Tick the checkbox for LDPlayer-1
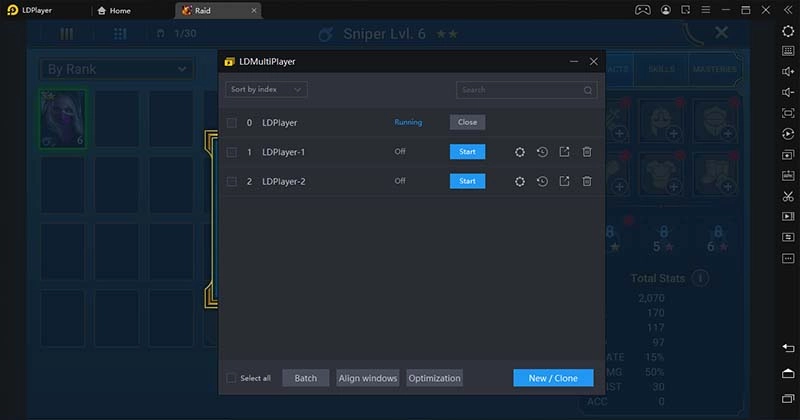The width and height of the screenshot is (800, 420). (232, 152)
